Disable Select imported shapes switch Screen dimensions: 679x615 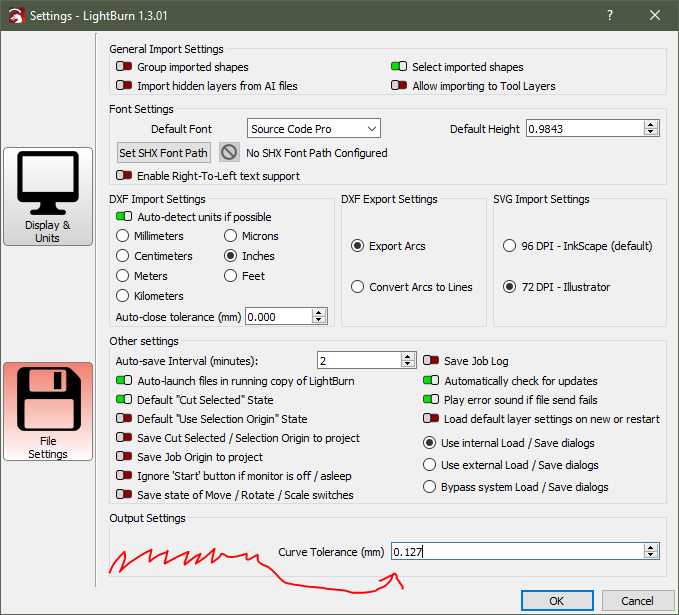(399, 66)
